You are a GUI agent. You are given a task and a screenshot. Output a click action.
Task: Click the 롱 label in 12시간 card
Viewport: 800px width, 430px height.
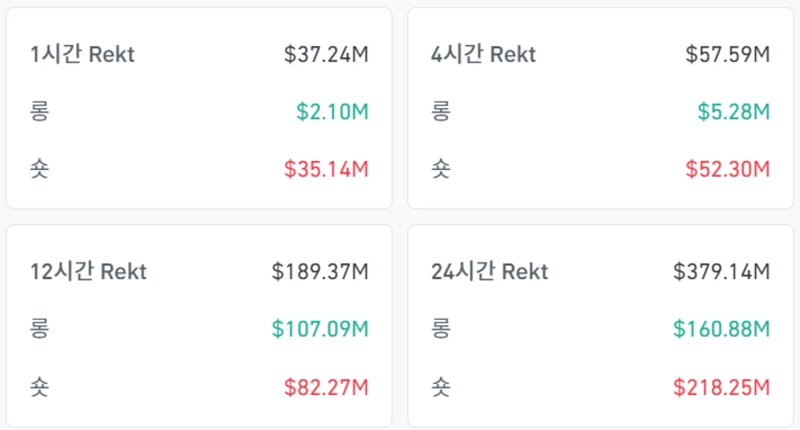click(40, 328)
